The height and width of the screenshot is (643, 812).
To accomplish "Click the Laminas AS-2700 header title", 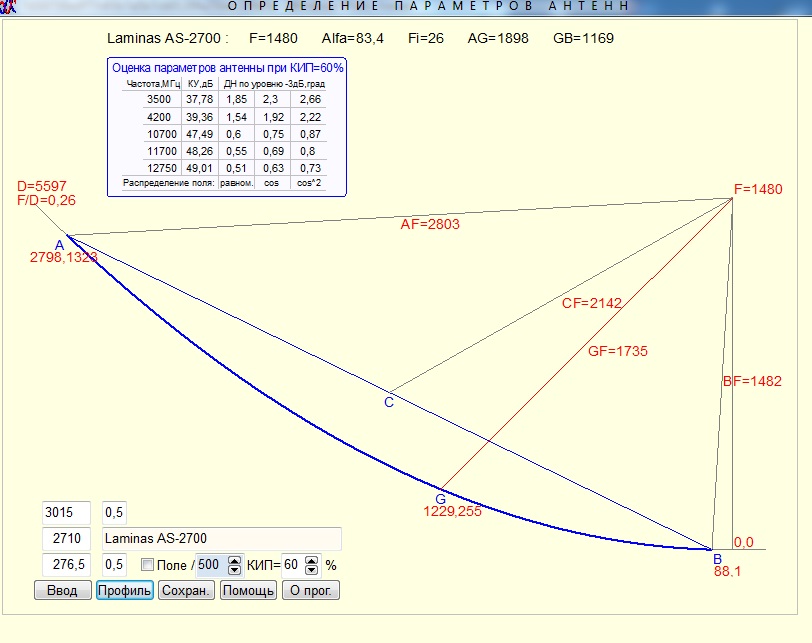I will [x=167, y=38].
